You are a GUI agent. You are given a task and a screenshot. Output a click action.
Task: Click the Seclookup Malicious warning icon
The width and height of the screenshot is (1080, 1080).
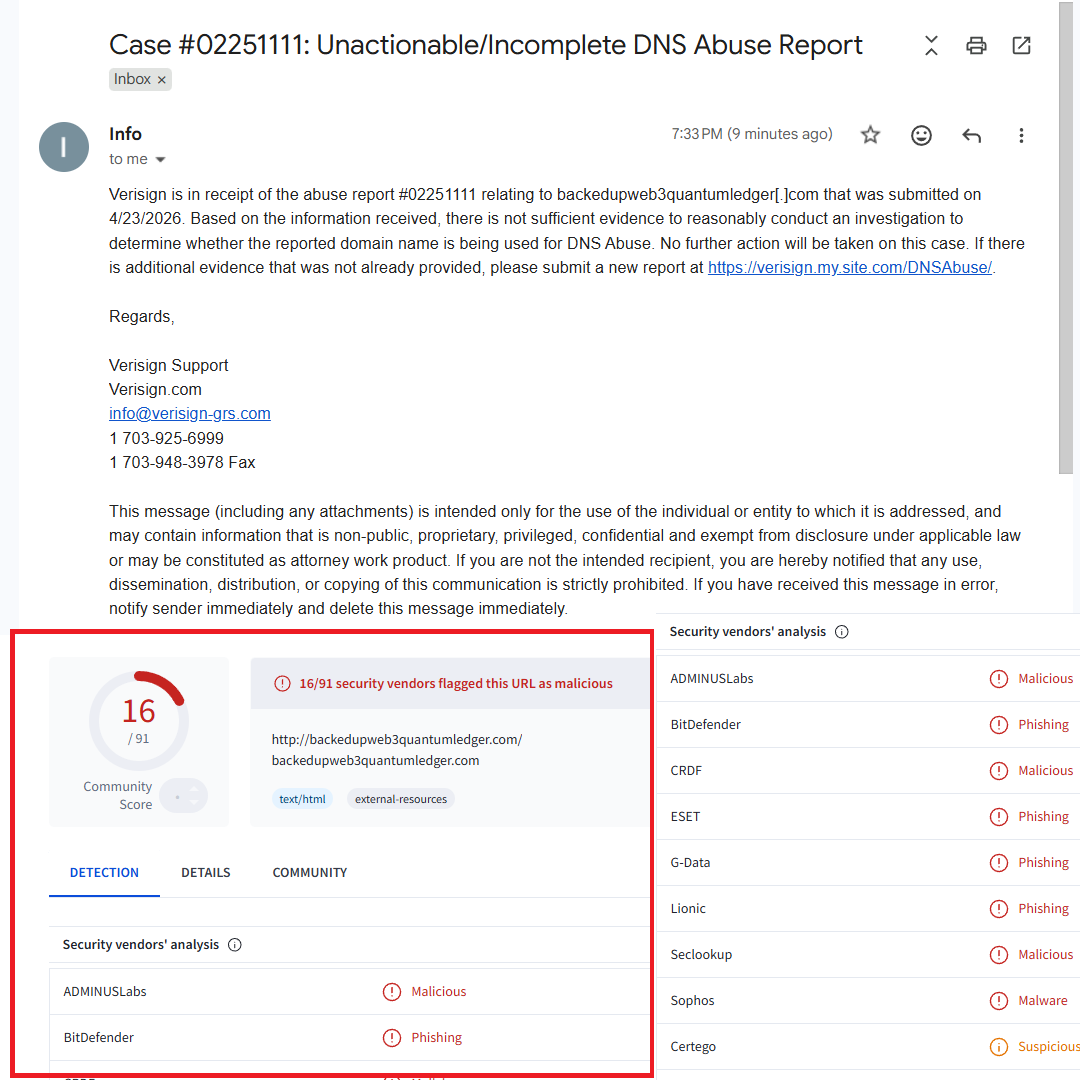tap(999, 955)
